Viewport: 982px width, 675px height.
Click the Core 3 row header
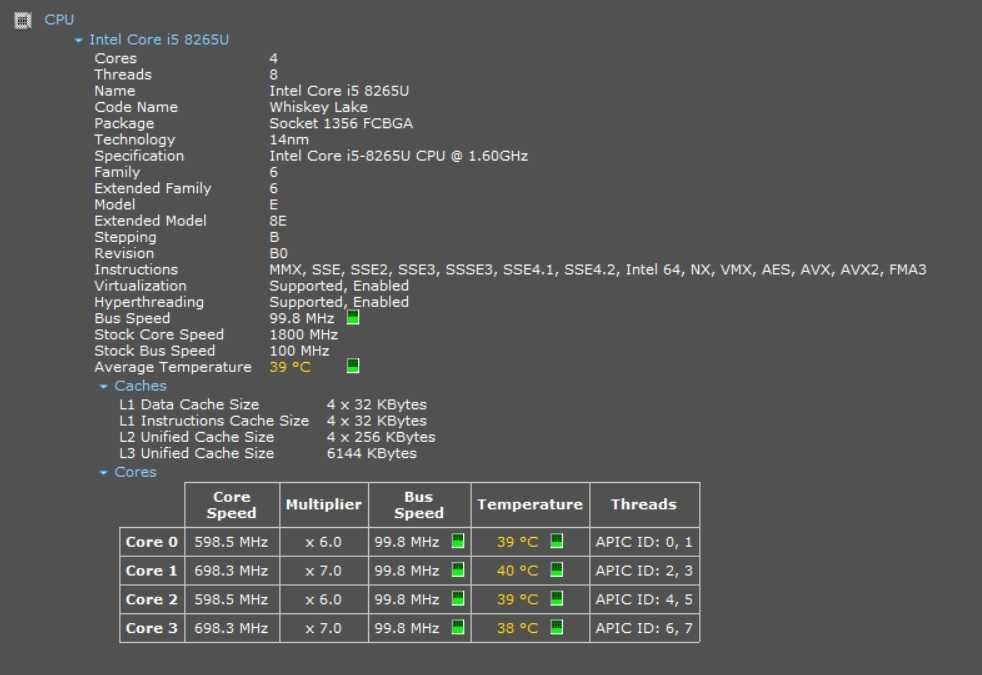pyautogui.click(x=152, y=629)
